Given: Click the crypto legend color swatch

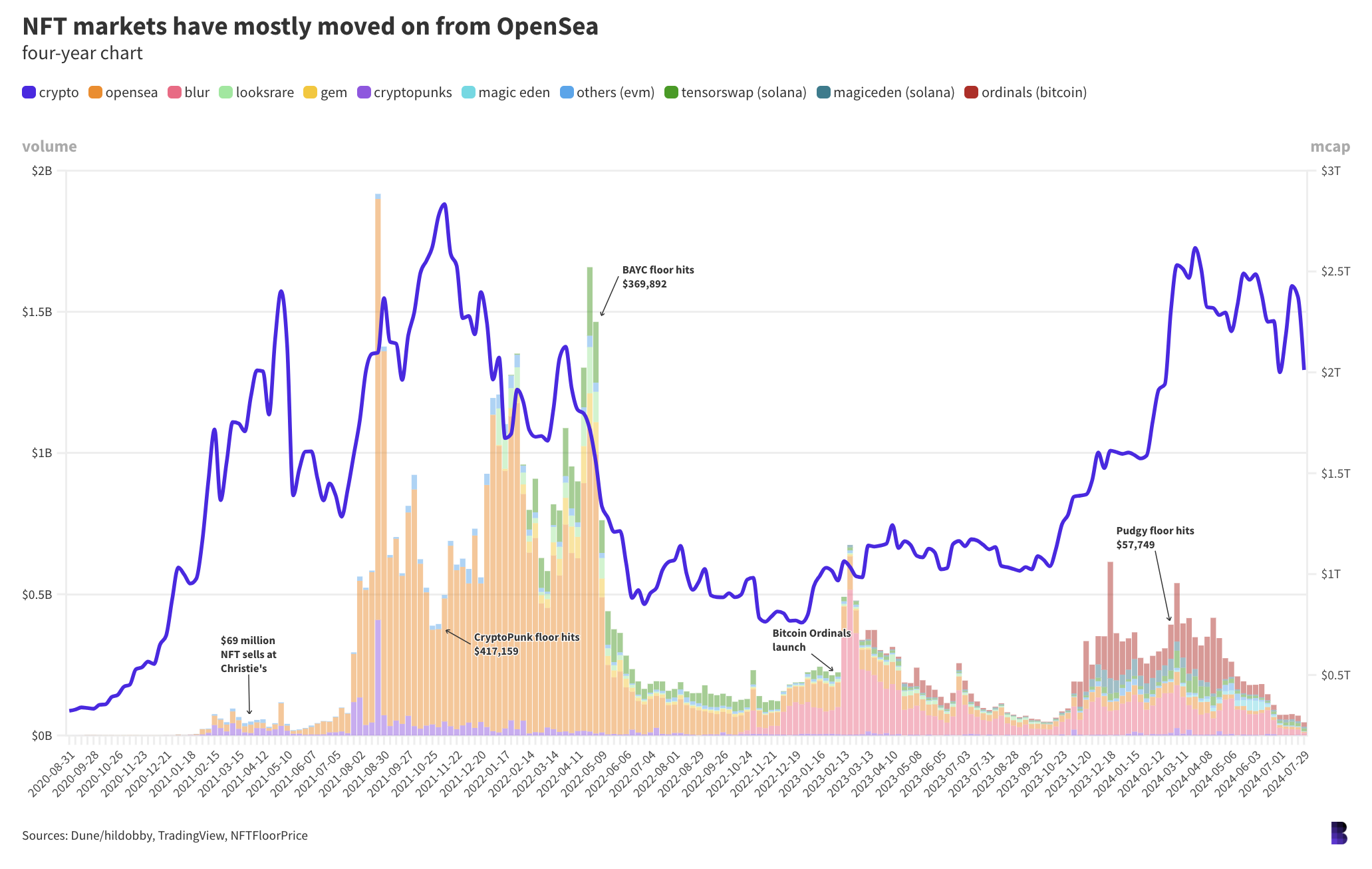Looking at the screenshot, I should coord(29,92).
